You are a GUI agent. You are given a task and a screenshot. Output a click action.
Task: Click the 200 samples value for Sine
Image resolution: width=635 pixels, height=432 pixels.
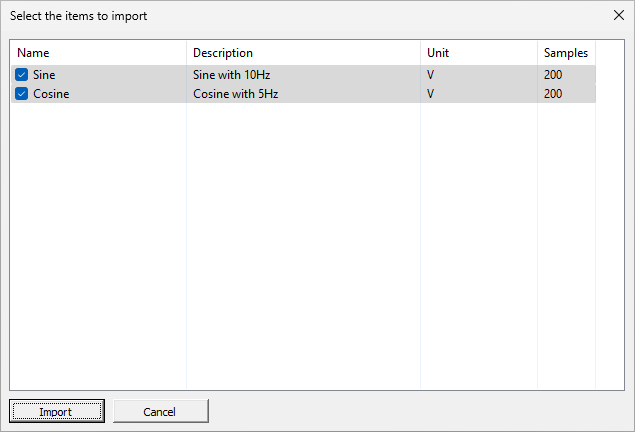click(553, 75)
